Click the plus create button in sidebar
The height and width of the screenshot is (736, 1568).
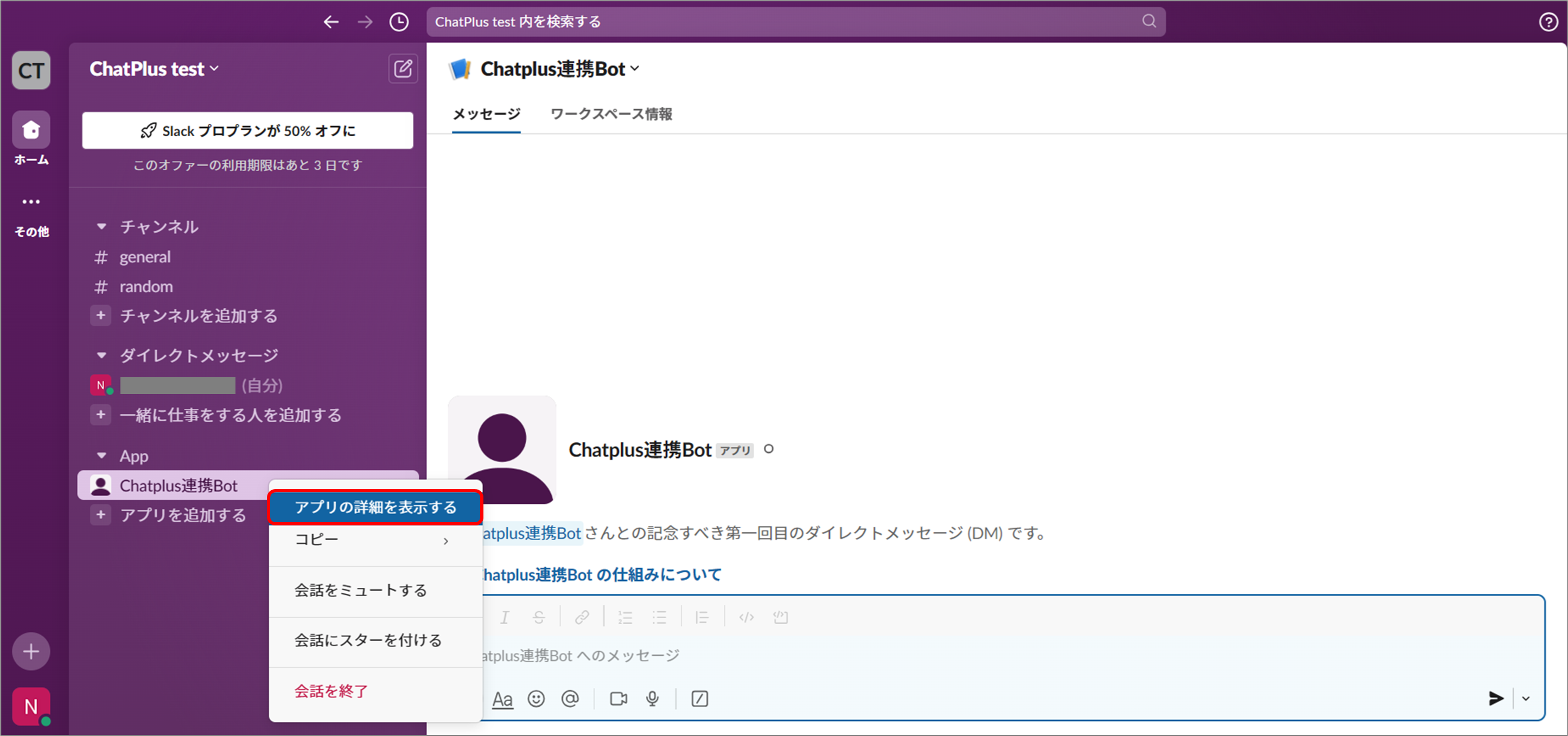click(x=31, y=651)
